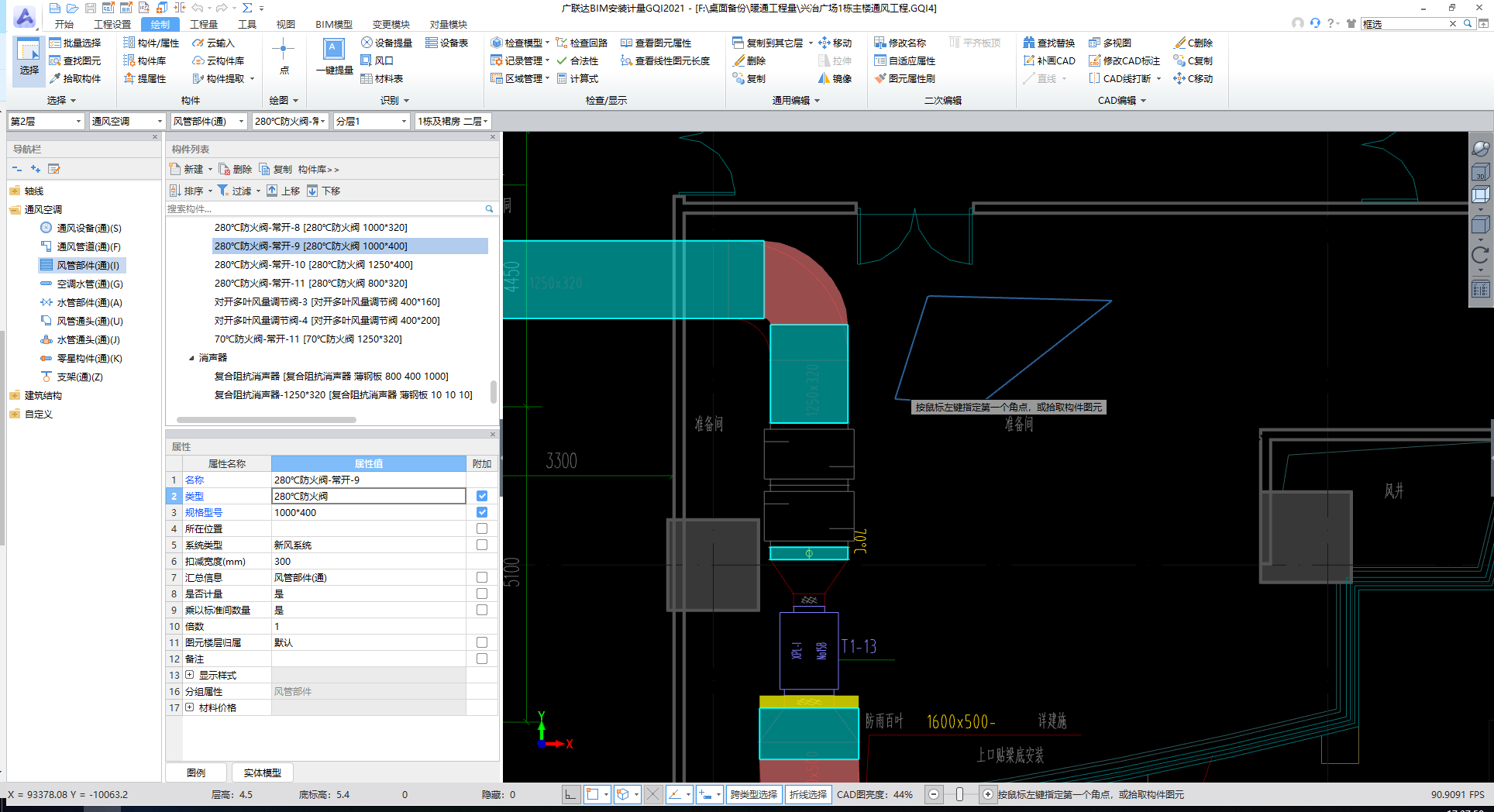The height and width of the screenshot is (812, 1494).
Task: Click 风口 air outlet identify tool
Action: pyautogui.click(x=377, y=60)
